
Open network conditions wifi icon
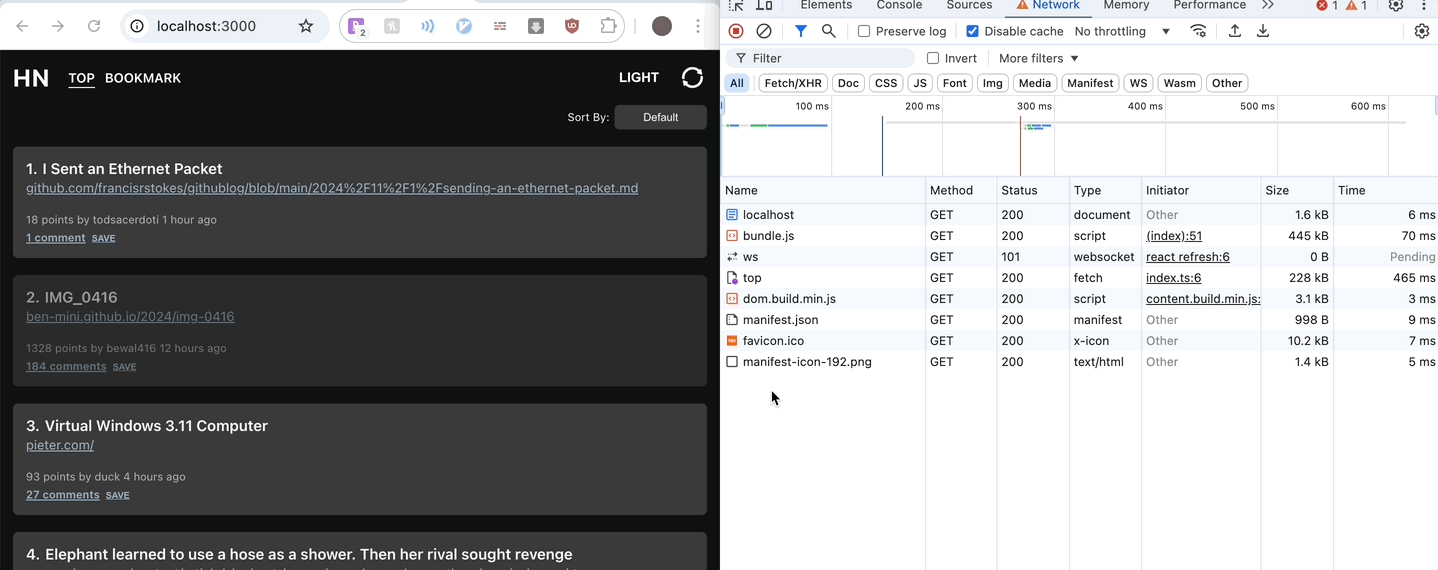tap(1198, 31)
